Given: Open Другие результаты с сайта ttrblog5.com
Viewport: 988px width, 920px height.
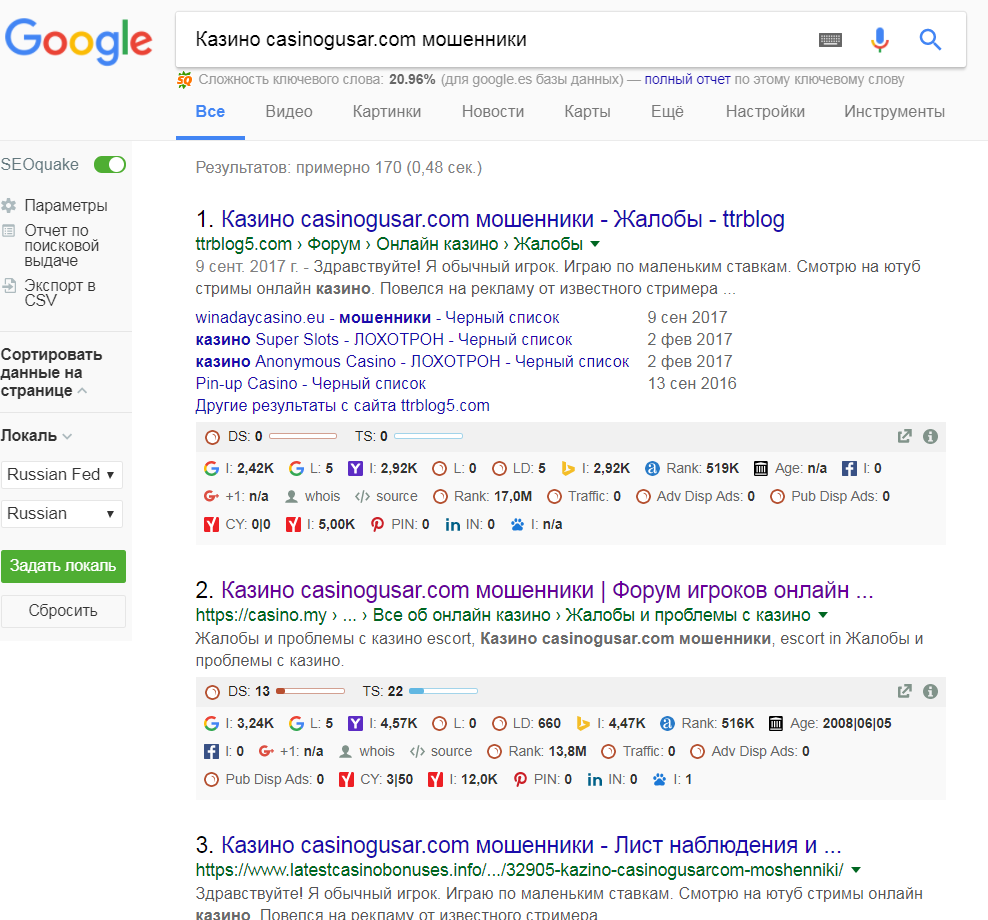Looking at the screenshot, I should click(342, 405).
